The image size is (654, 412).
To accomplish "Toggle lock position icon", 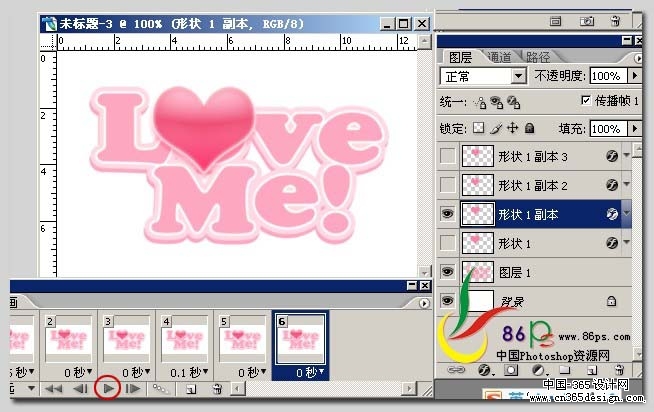I will pos(513,128).
